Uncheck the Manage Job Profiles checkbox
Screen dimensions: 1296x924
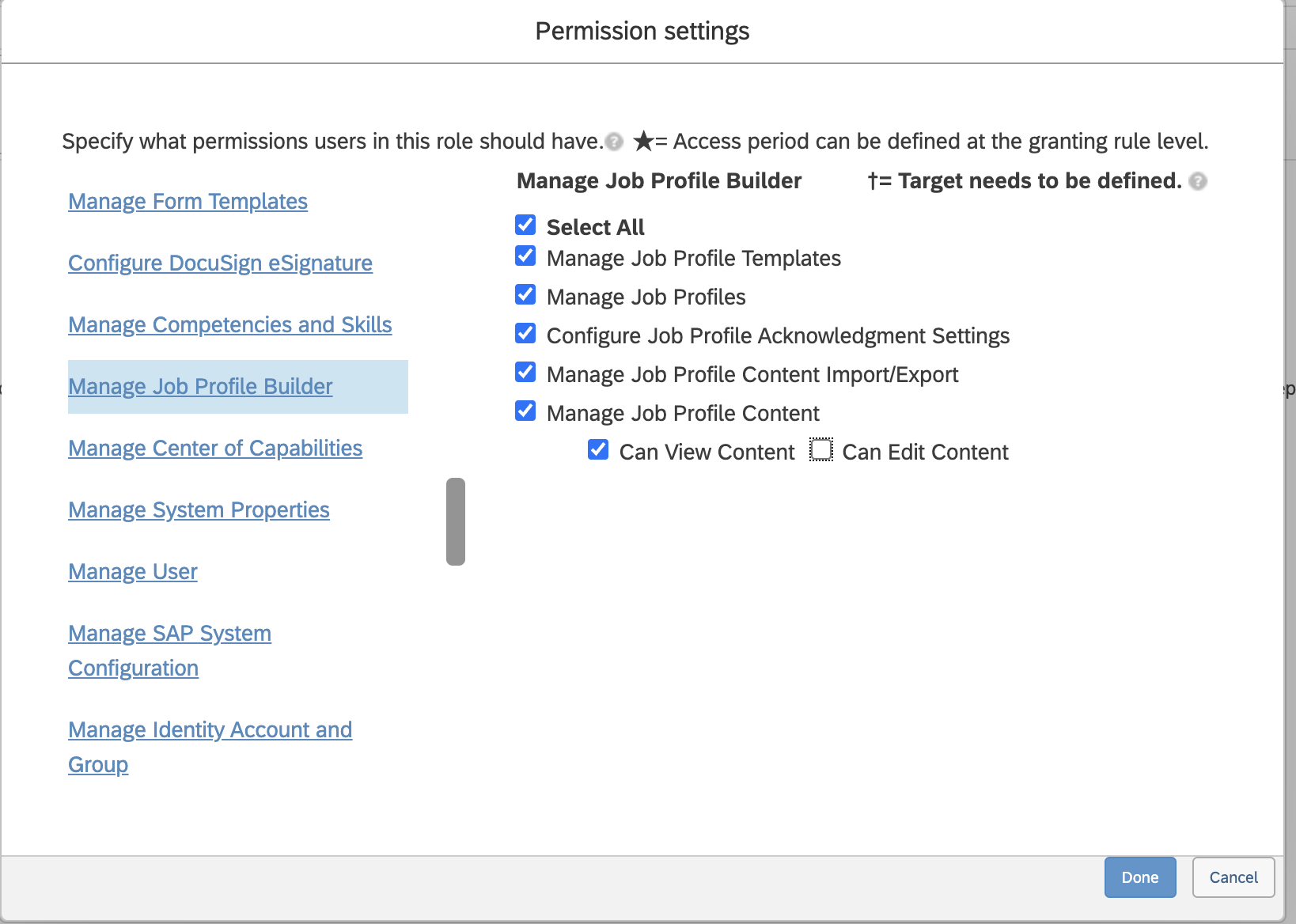click(x=525, y=296)
